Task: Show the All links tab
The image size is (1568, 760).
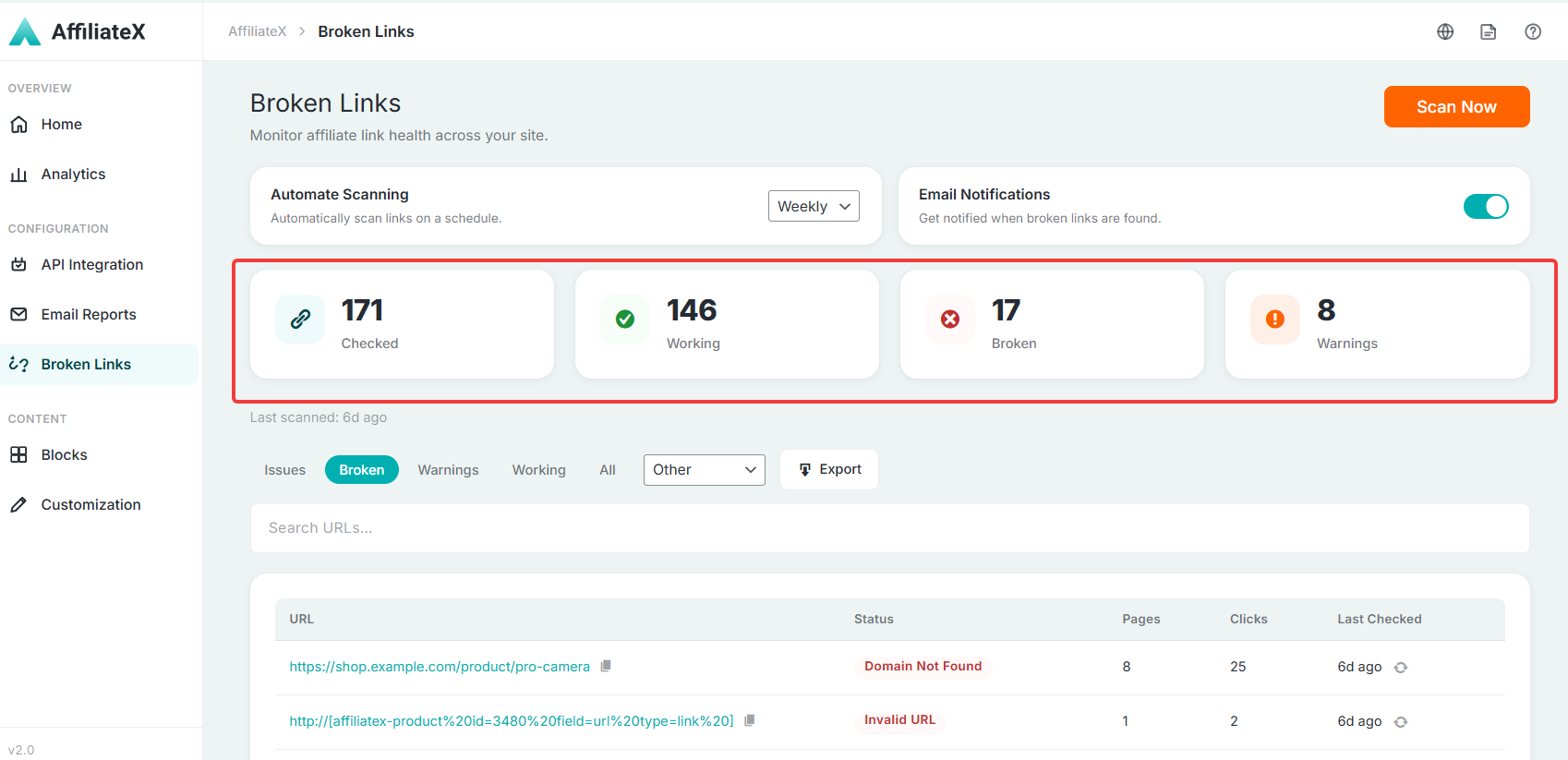Action: click(607, 470)
